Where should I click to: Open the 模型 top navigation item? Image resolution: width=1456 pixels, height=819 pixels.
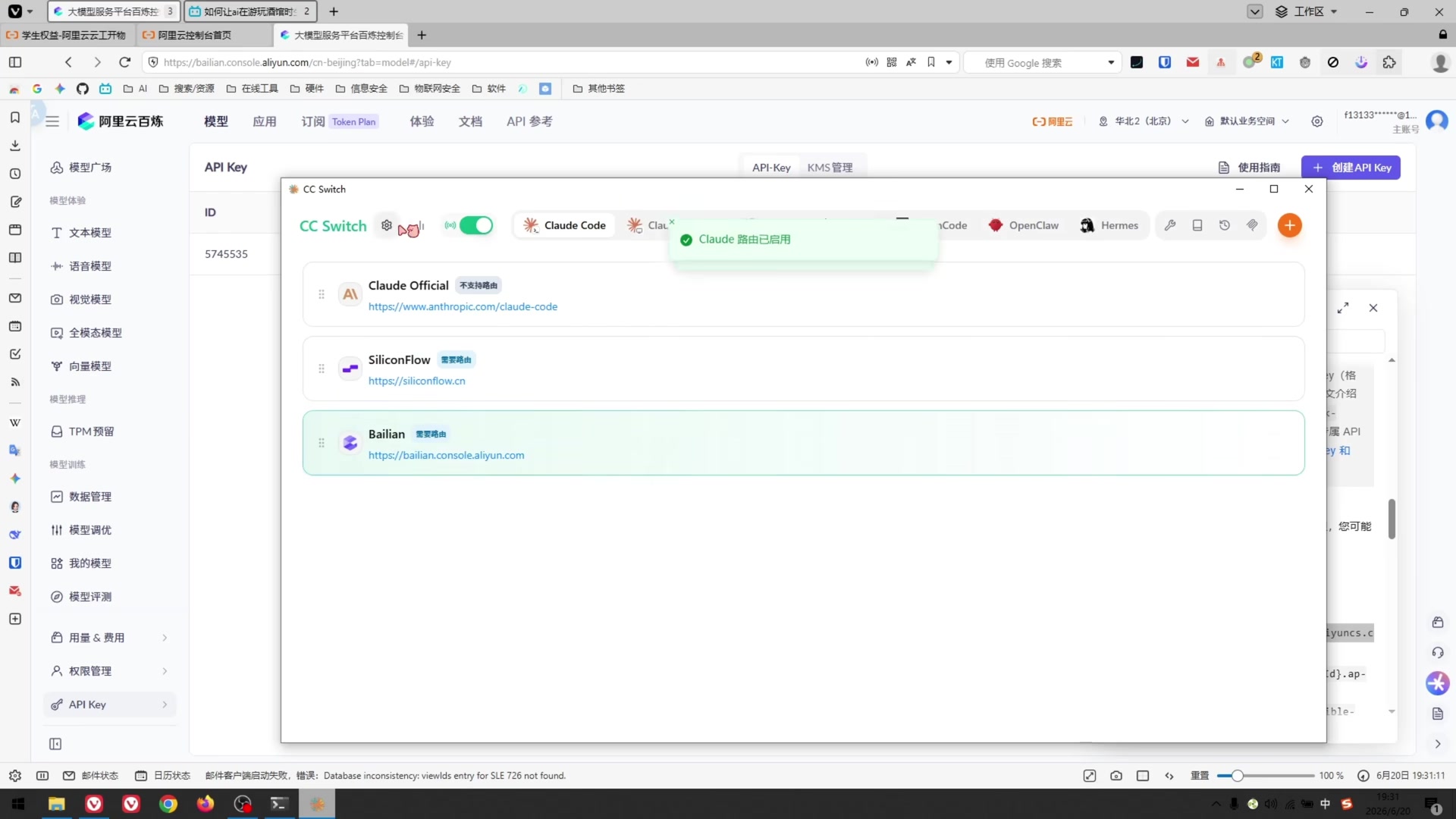point(216,121)
